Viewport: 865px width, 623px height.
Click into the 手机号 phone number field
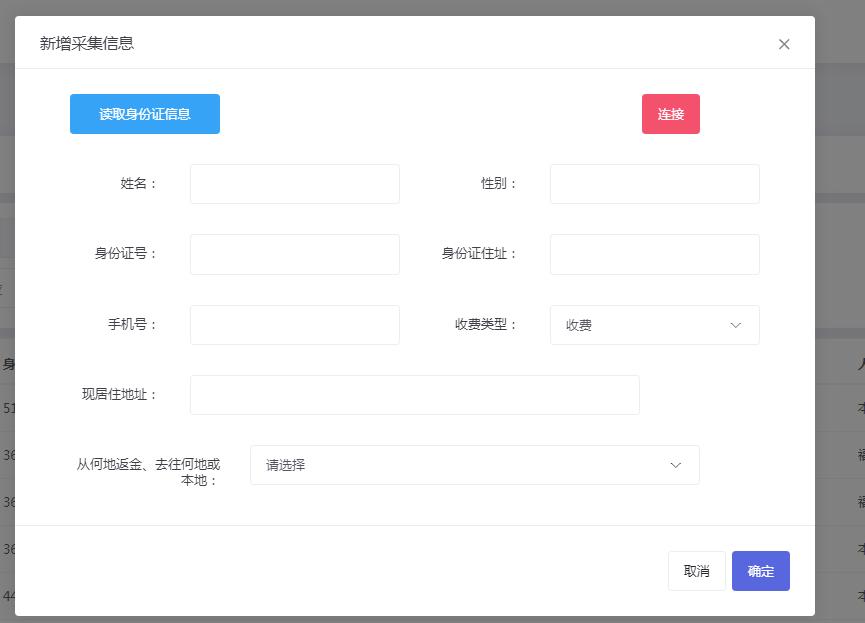[294, 324]
